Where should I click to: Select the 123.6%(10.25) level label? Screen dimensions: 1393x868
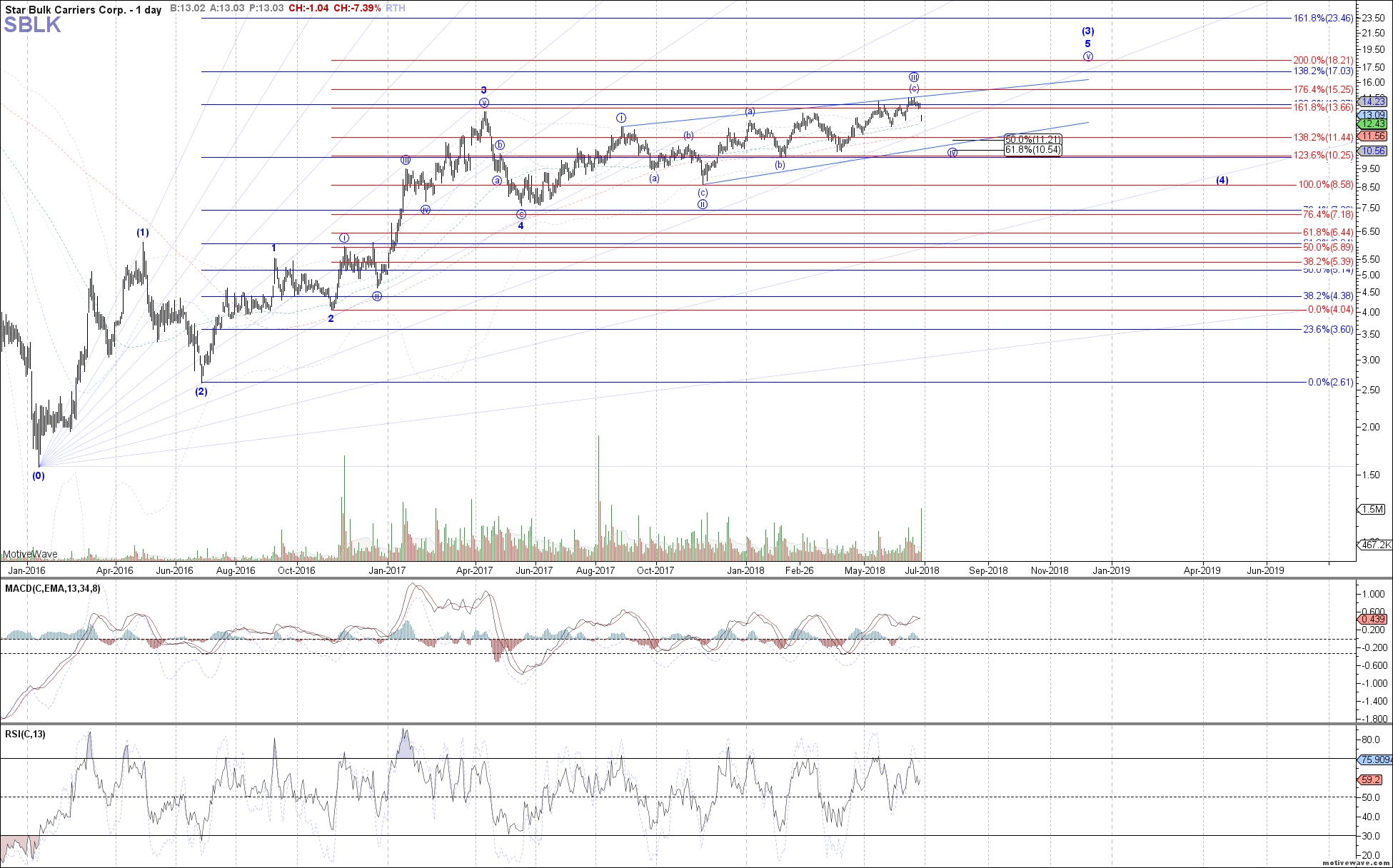(x=1323, y=155)
